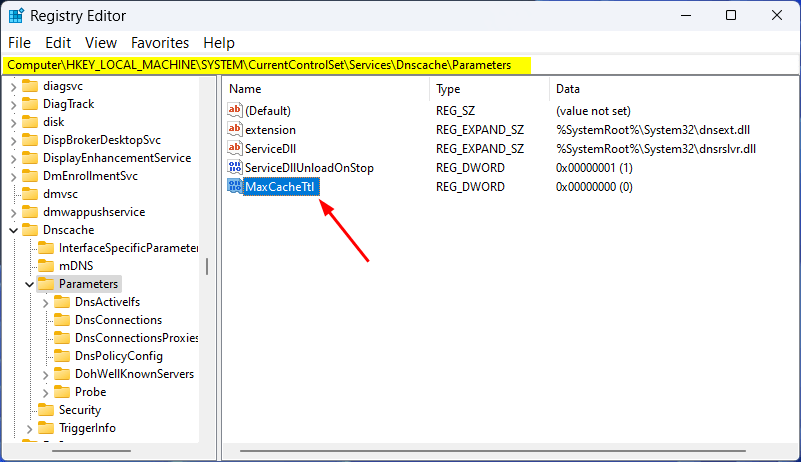Select the Parameters folder icon

click(46, 284)
